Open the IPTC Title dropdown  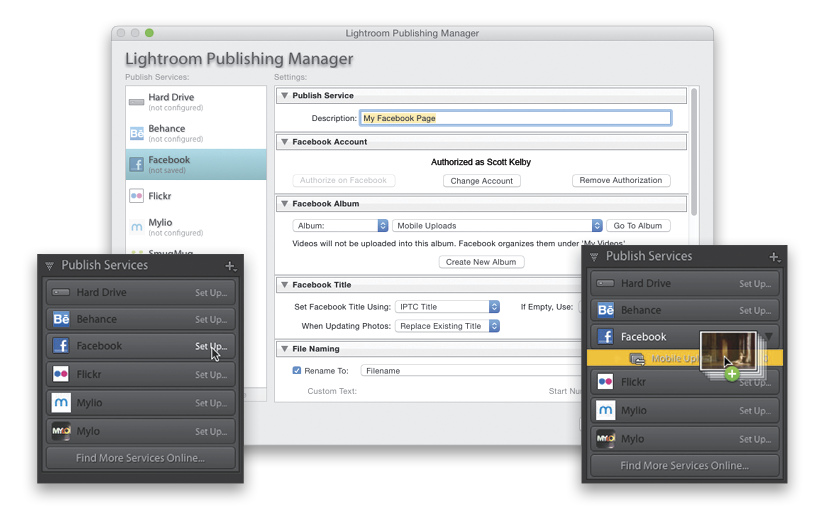446,307
